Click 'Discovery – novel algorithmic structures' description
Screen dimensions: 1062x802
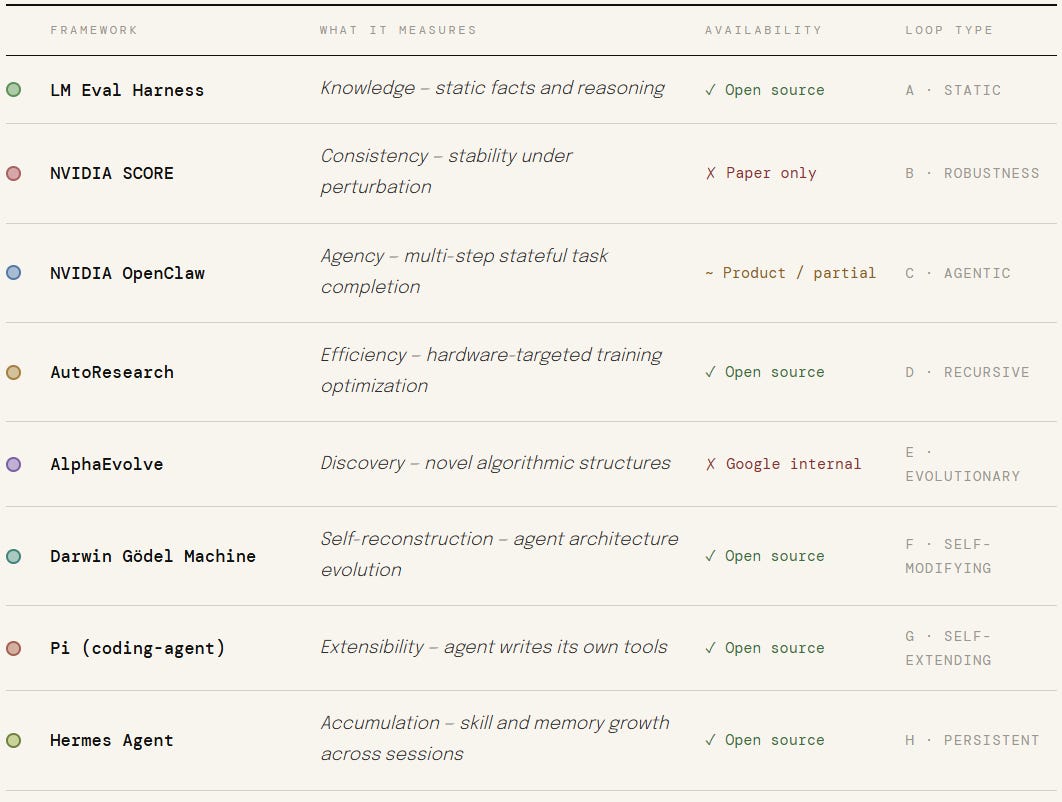tap(495, 463)
